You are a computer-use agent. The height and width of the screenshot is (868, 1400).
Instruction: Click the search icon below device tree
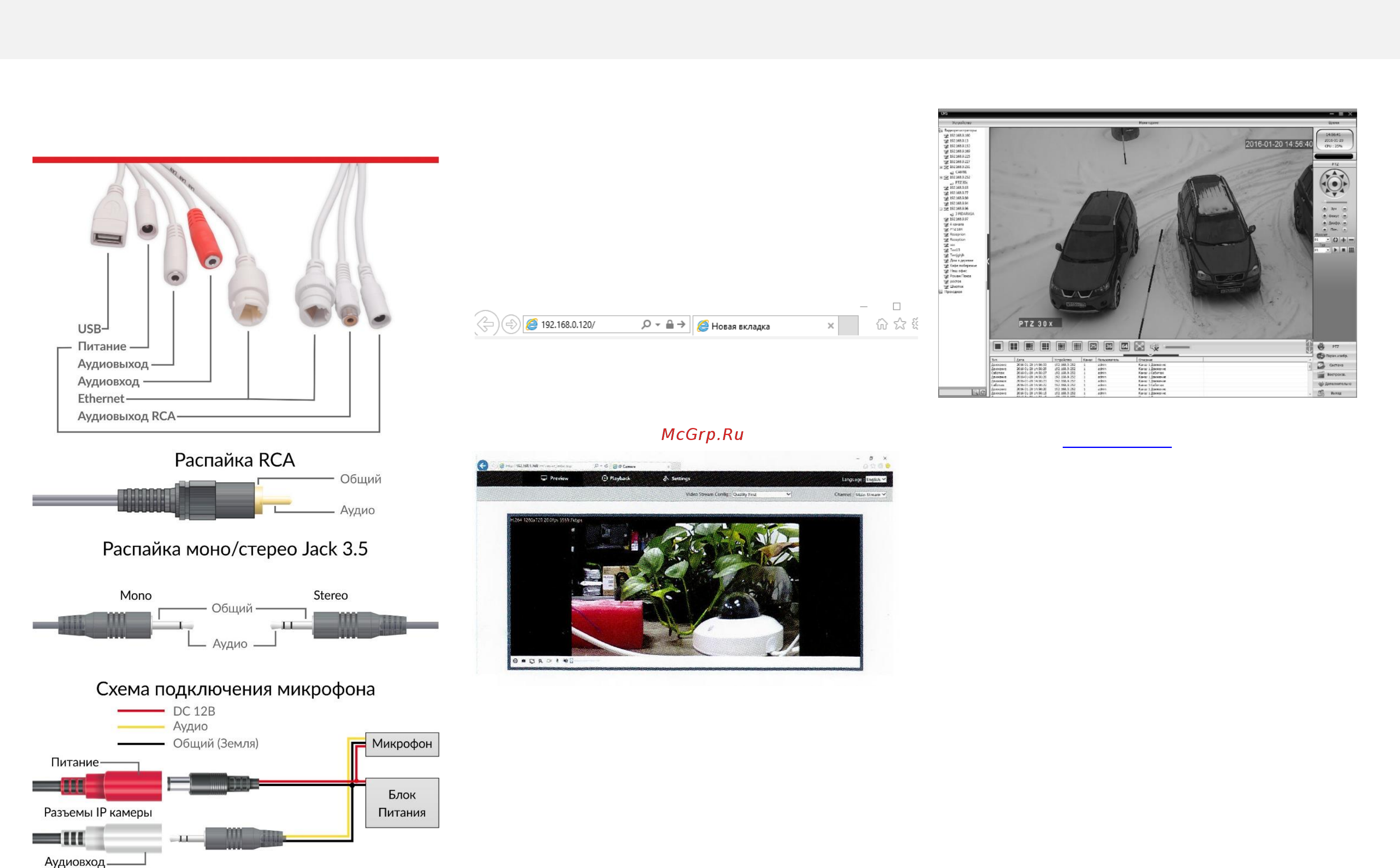976,392
